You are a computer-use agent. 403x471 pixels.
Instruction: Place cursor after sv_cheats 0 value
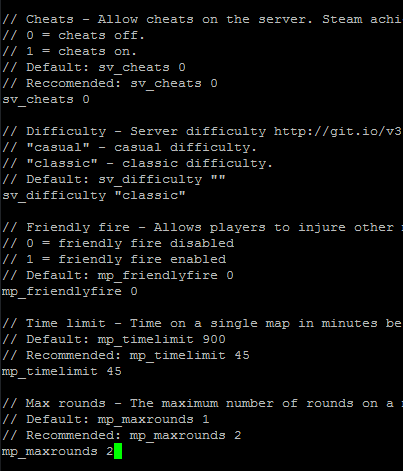tap(92, 99)
